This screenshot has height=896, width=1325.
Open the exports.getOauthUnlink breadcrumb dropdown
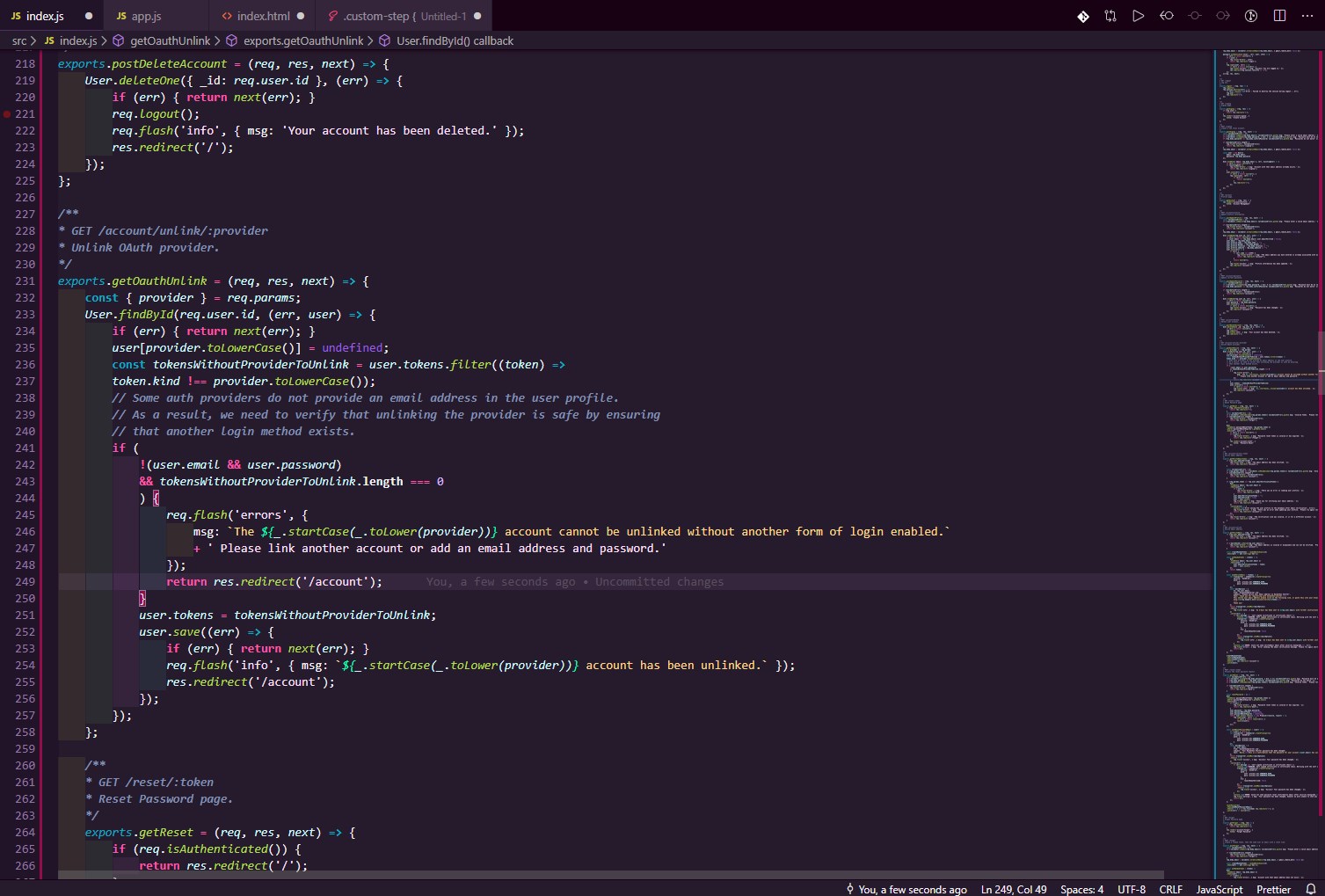coord(295,40)
